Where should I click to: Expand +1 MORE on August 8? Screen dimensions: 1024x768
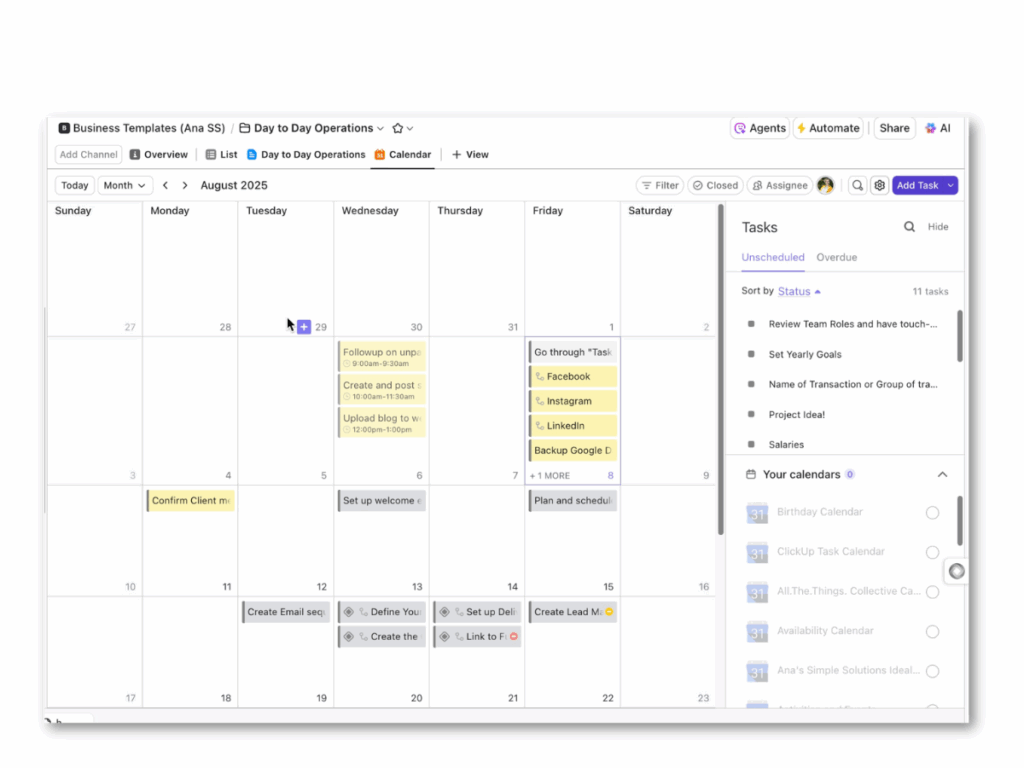click(550, 476)
